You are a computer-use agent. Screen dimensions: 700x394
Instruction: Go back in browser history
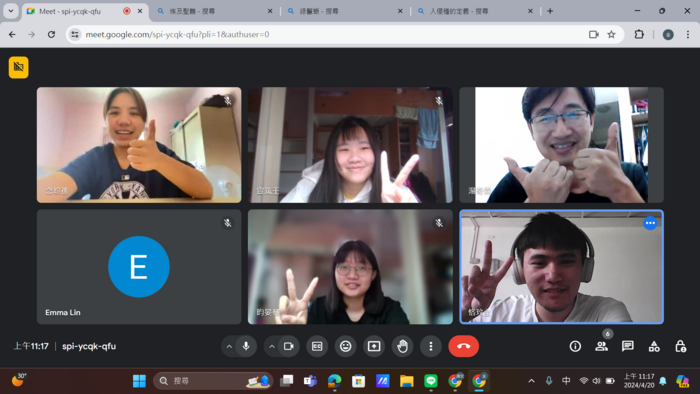click(12, 34)
